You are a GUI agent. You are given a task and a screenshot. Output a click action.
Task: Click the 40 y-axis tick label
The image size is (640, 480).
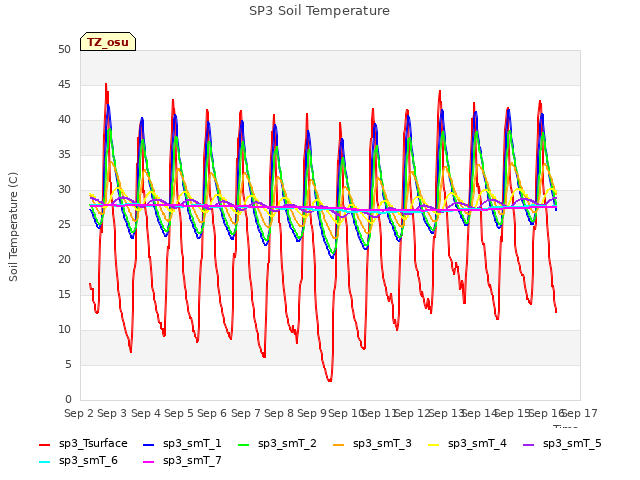[x=64, y=120]
